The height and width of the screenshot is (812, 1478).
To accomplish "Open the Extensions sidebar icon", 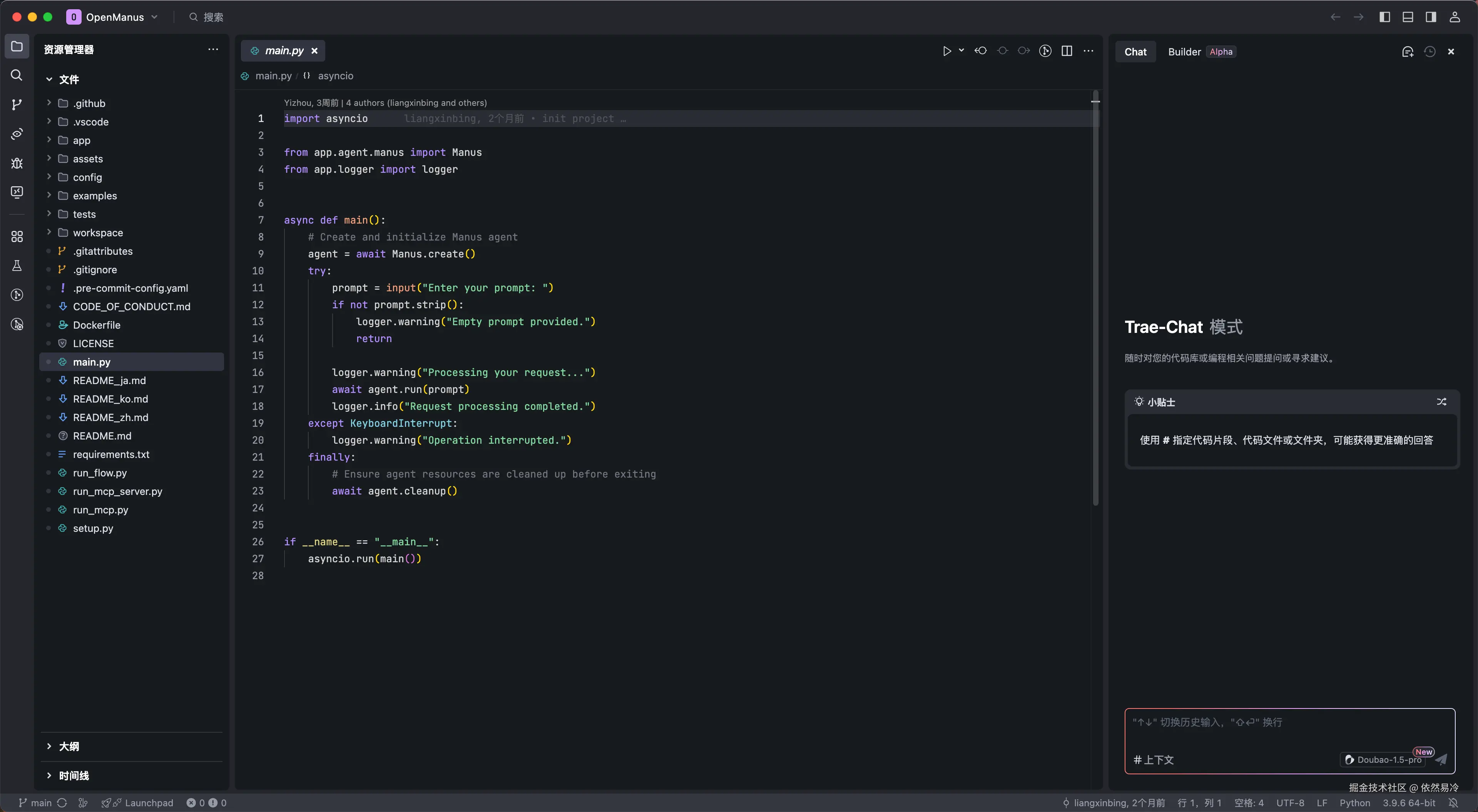I will (x=17, y=236).
